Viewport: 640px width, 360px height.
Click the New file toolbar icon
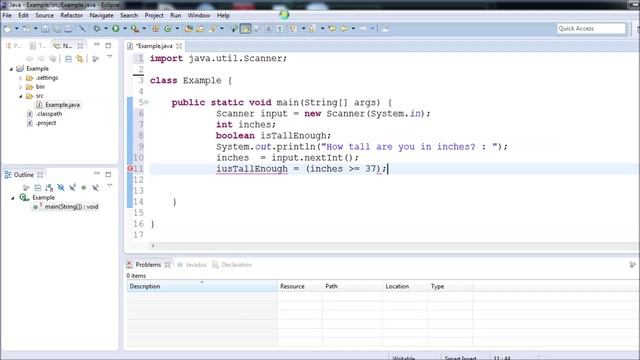(x=8, y=29)
